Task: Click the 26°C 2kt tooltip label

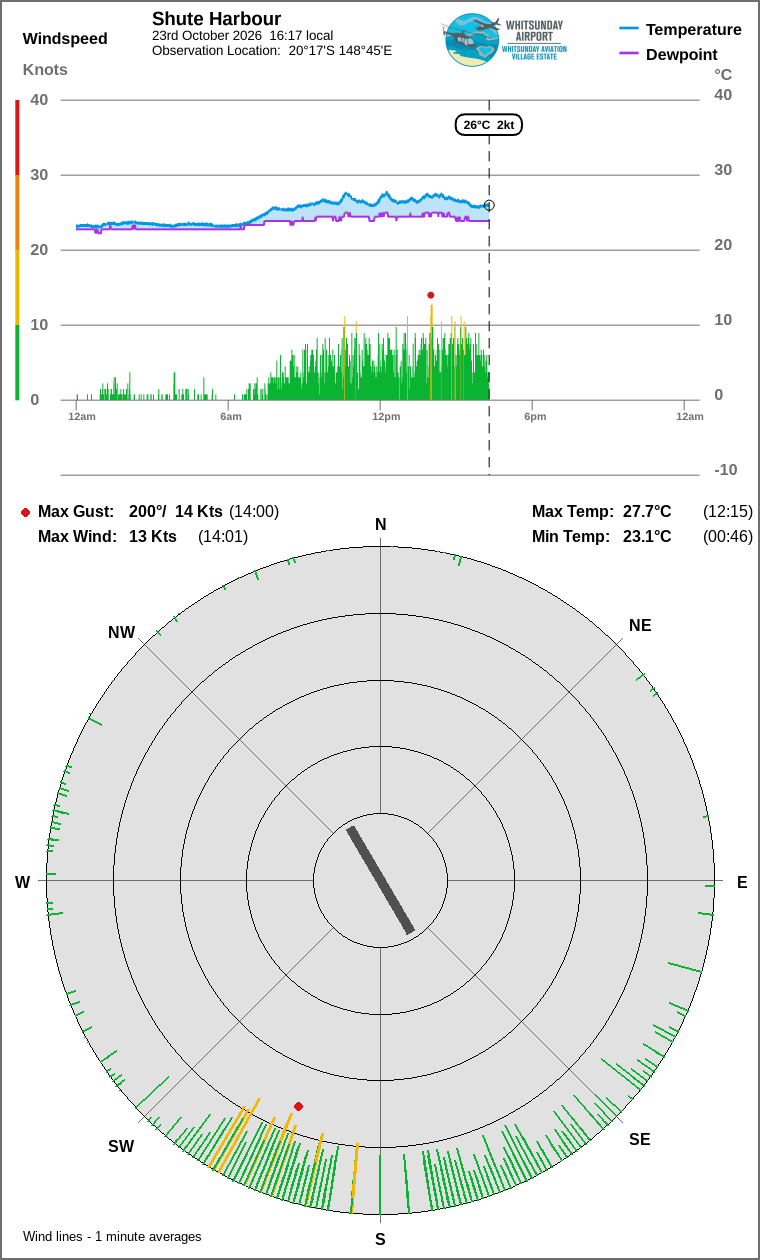Action: coord(489,125)
